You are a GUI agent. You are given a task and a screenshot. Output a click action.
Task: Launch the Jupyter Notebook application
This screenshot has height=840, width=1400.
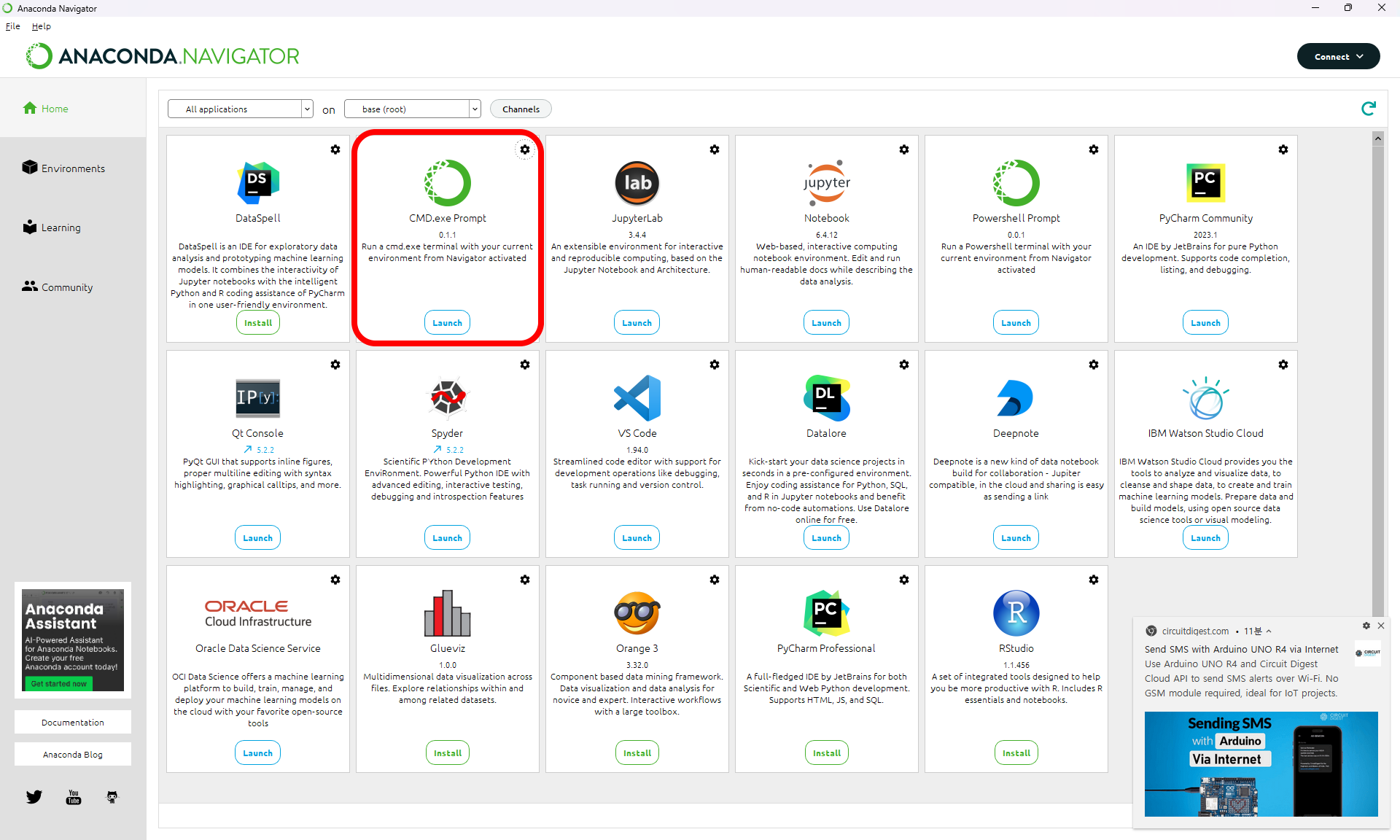[x=826, y=323]
